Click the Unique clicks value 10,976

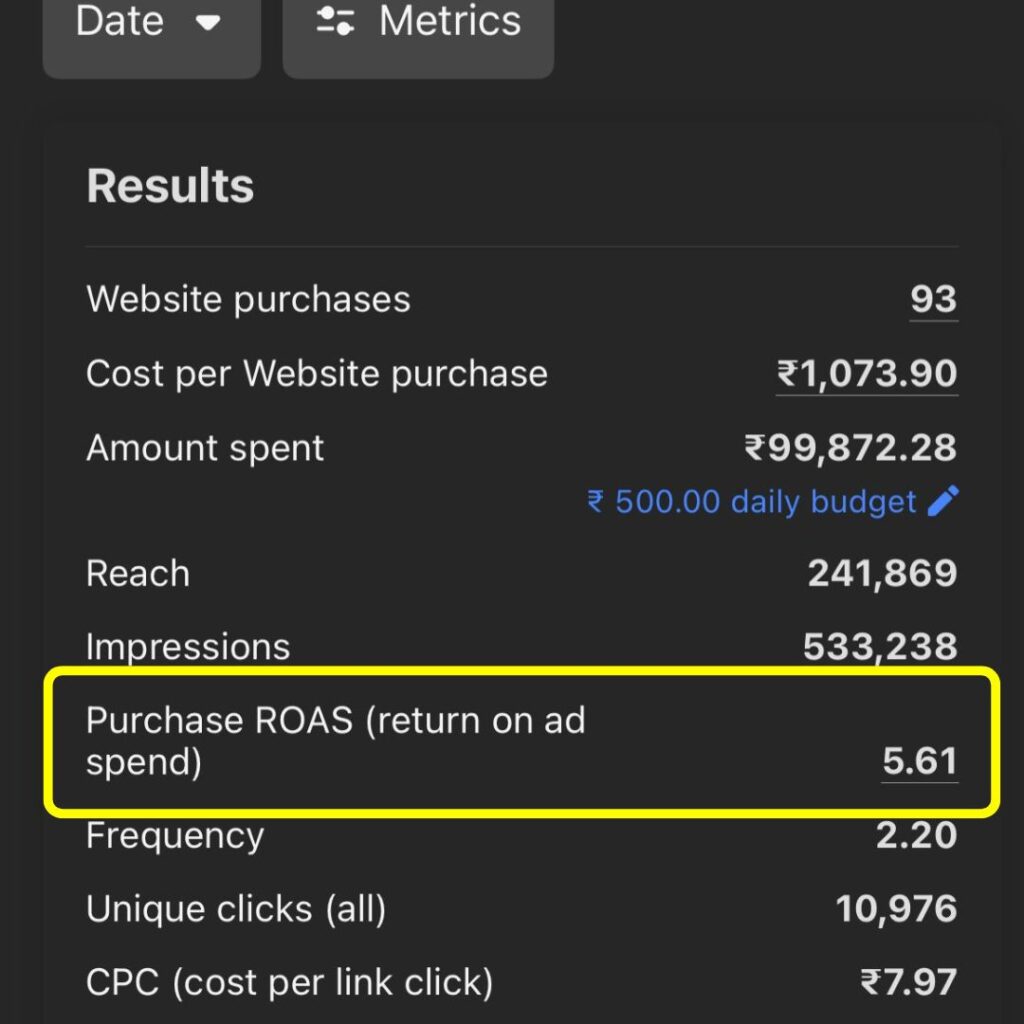click(x=896, y=909)
